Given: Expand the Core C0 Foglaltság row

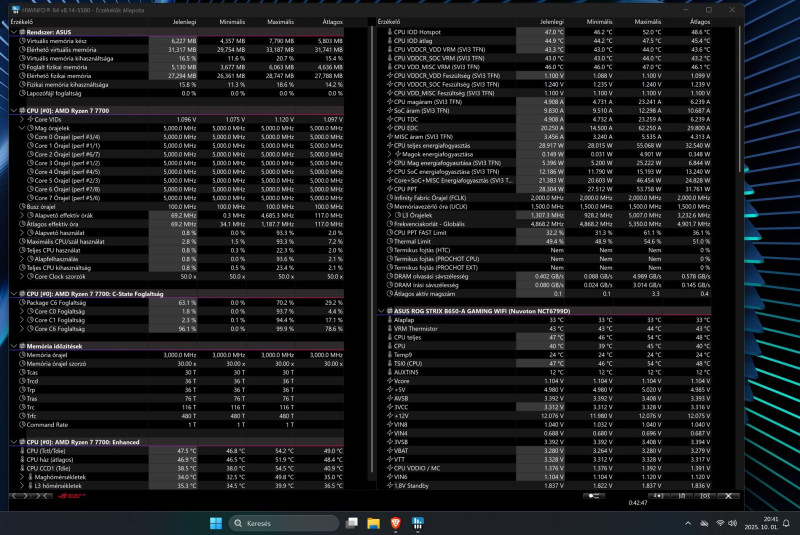Looking at the screenshot, I should 22,311.
